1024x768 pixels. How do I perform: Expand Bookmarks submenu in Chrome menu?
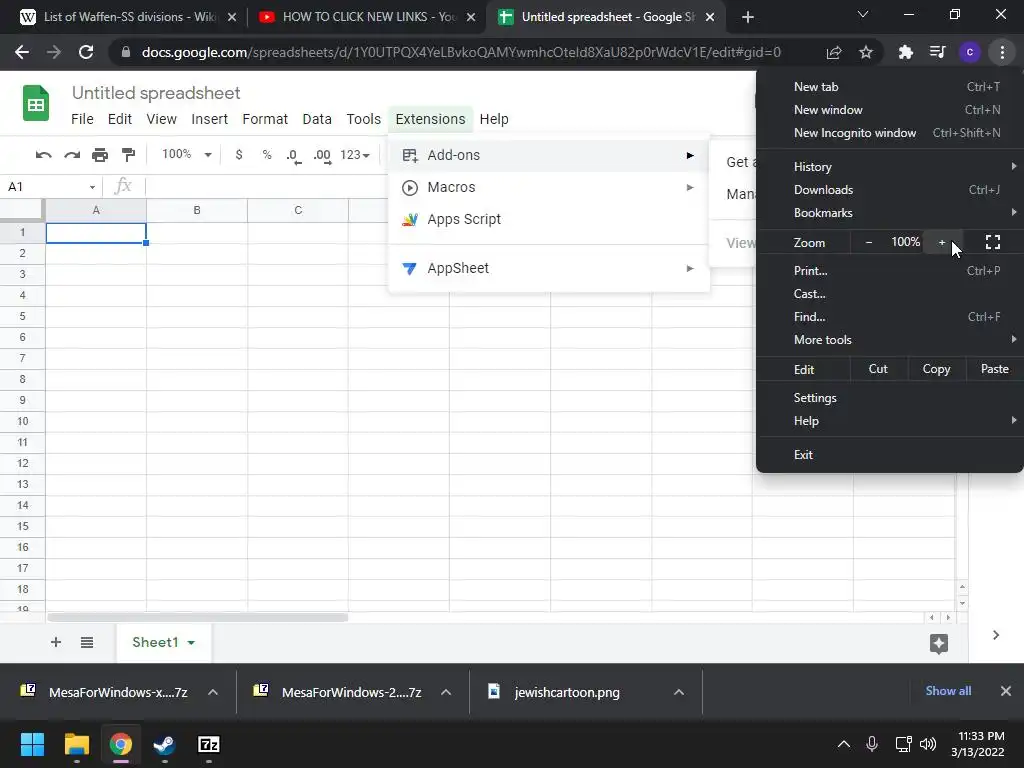click(889, 213)
